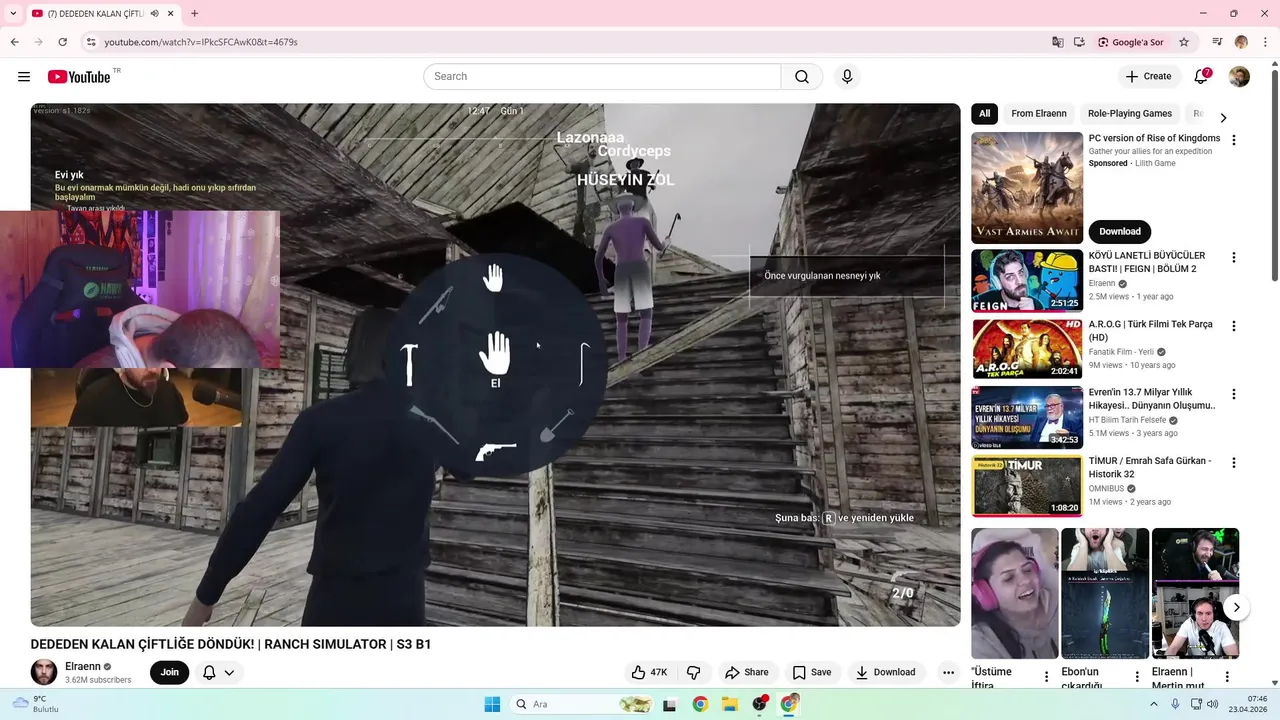Start voice search with microphone icon
The width and height of the screenshot is (1280, 720).
click(x=847, y=77)
